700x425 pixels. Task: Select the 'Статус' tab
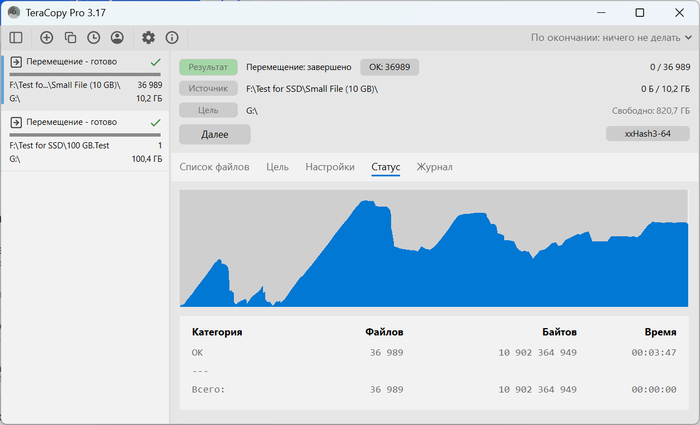[x=385, y=167]
